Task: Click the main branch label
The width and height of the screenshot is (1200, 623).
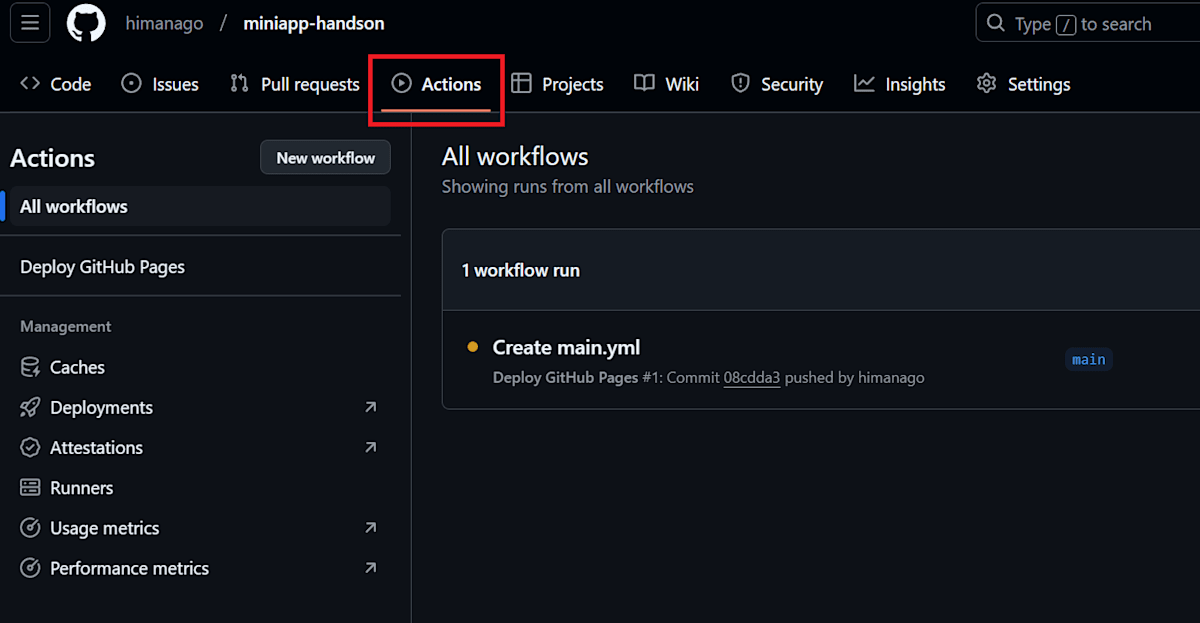Action: (x=1089, y=359)
